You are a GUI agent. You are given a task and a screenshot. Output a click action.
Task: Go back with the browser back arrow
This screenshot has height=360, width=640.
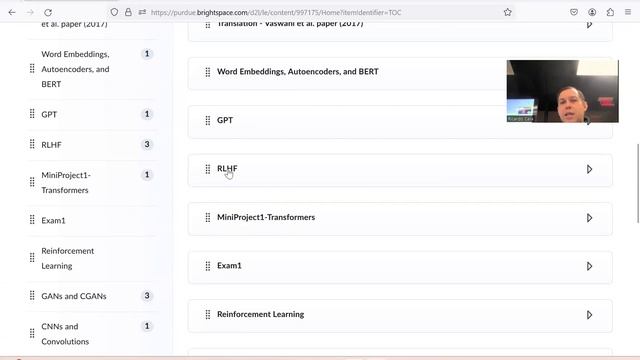click(x=12, y=12)
